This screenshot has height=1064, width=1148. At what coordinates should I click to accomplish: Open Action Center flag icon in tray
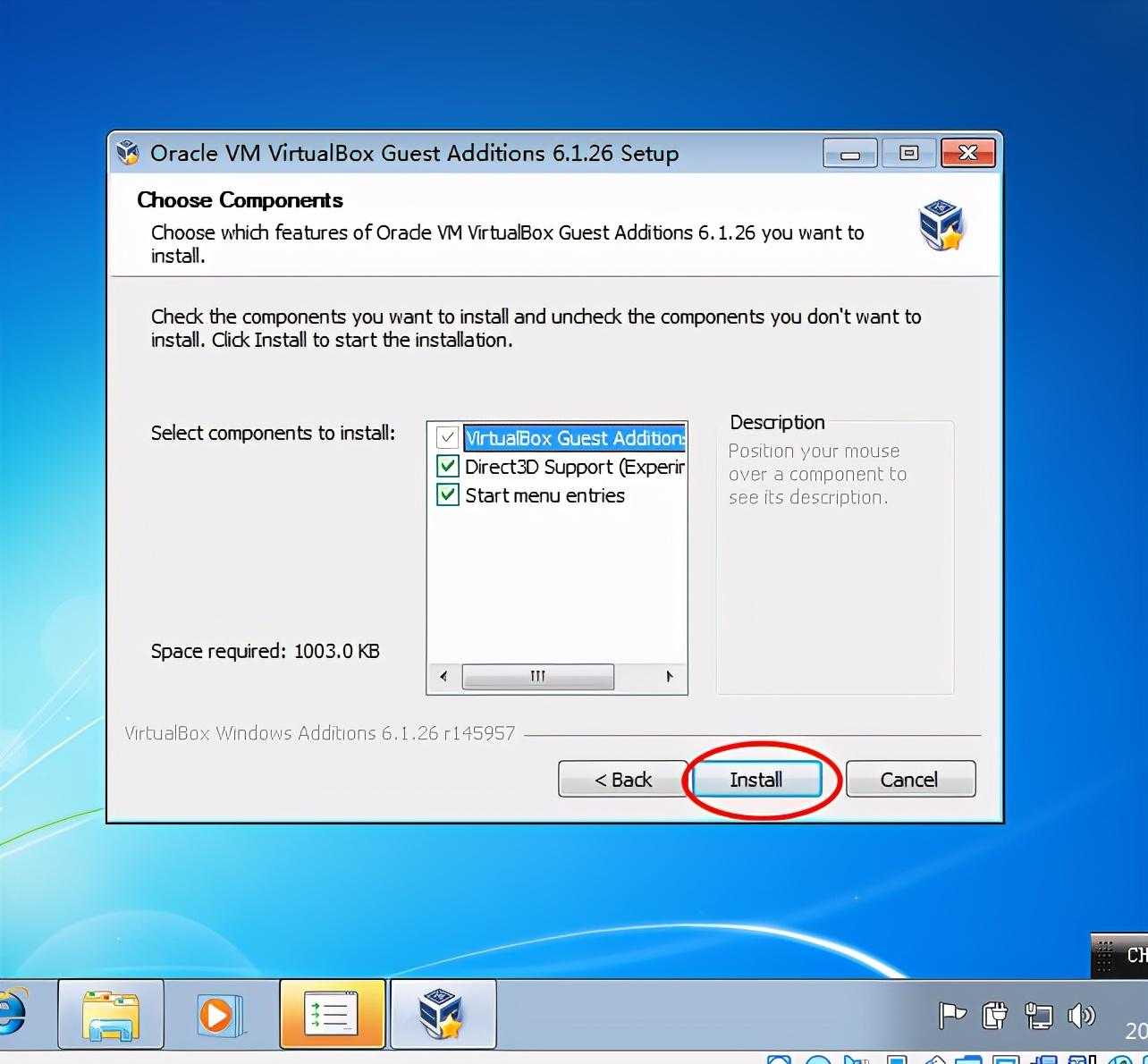951,1016
